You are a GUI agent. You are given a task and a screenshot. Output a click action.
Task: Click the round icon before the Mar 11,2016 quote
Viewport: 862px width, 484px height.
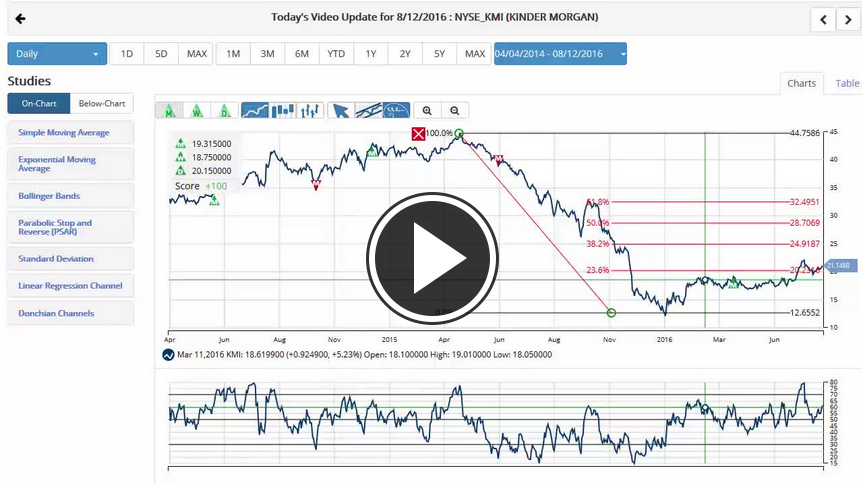pos(168,355)
